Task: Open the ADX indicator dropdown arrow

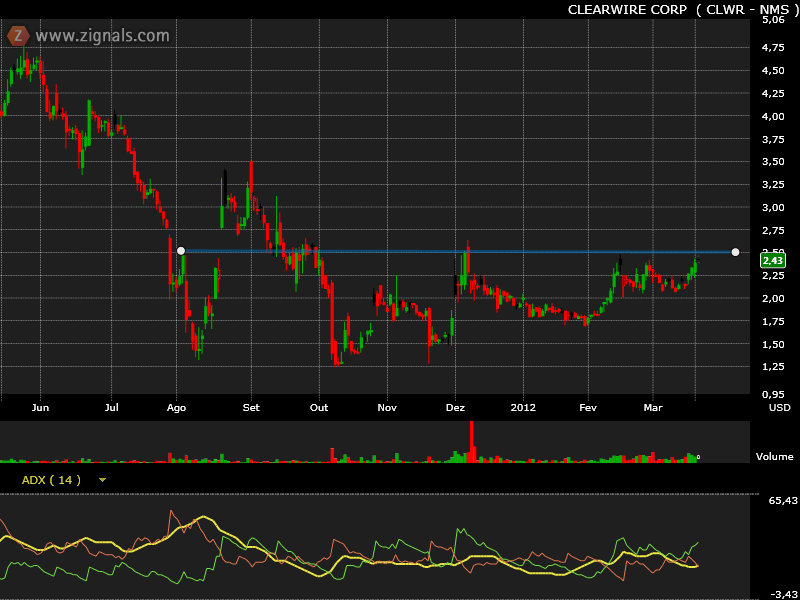Action: tap(103, 480)
